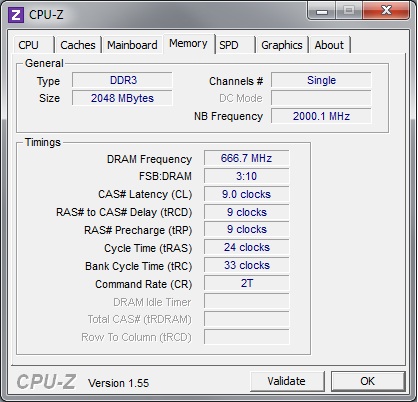Click the CPU-Z title bar text
The width and height of the screenshot is (418, 402).
46,15
